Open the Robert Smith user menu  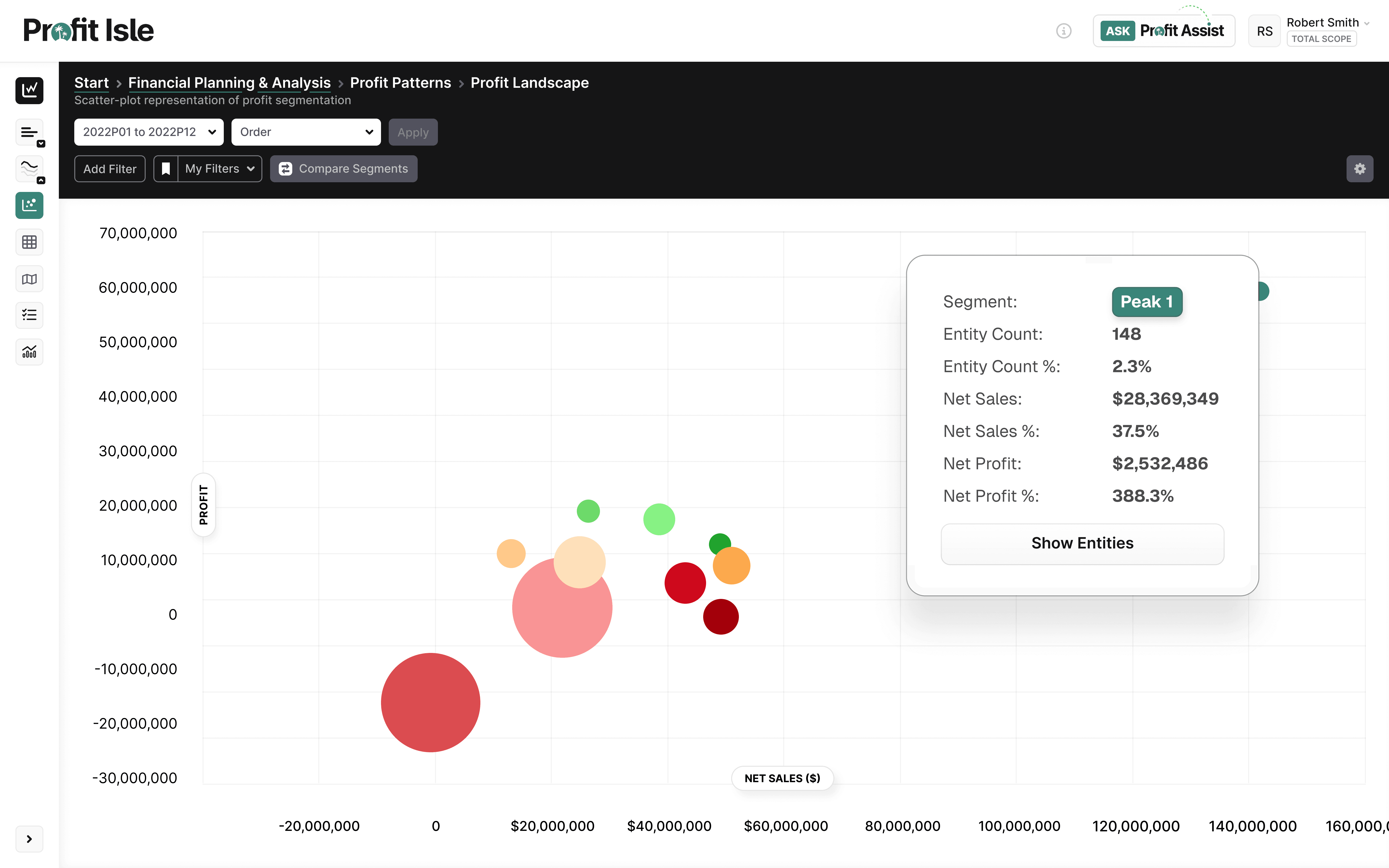click(1327, 23)
